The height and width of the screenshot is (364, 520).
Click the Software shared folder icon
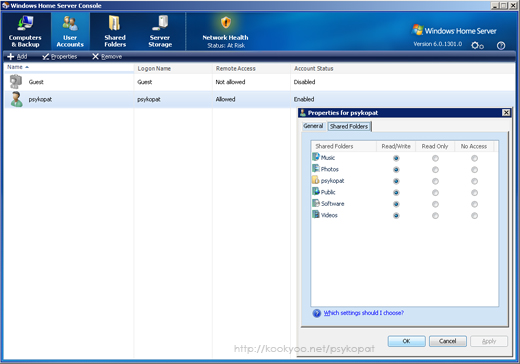[x=316, y=203]
